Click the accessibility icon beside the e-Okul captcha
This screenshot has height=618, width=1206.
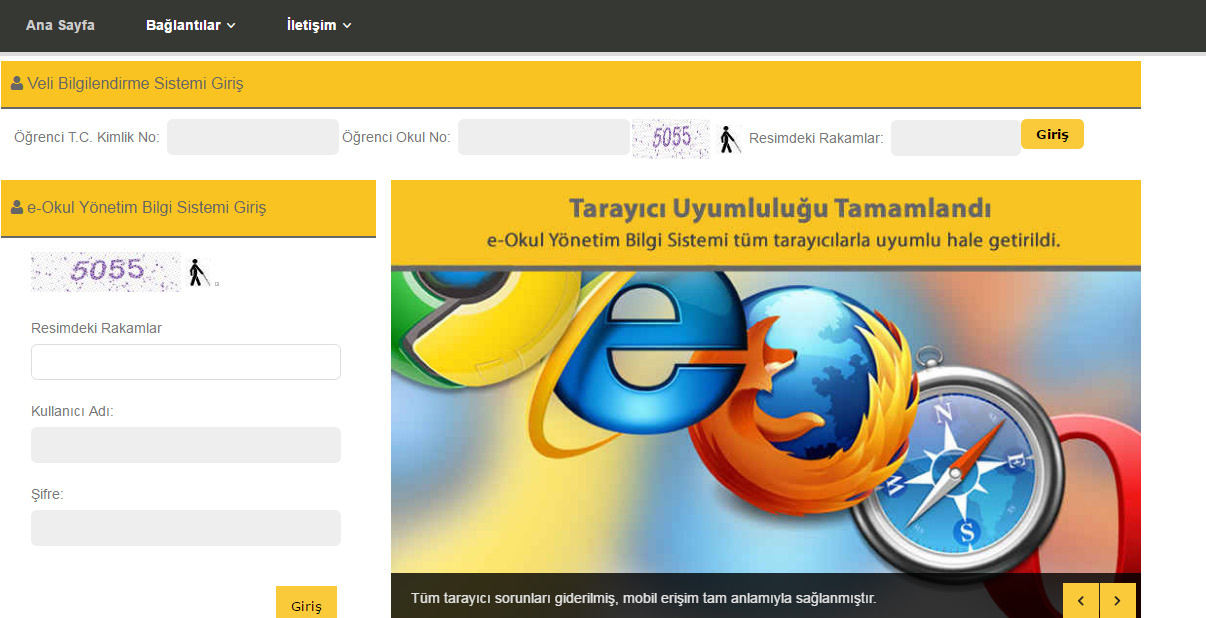198,272
